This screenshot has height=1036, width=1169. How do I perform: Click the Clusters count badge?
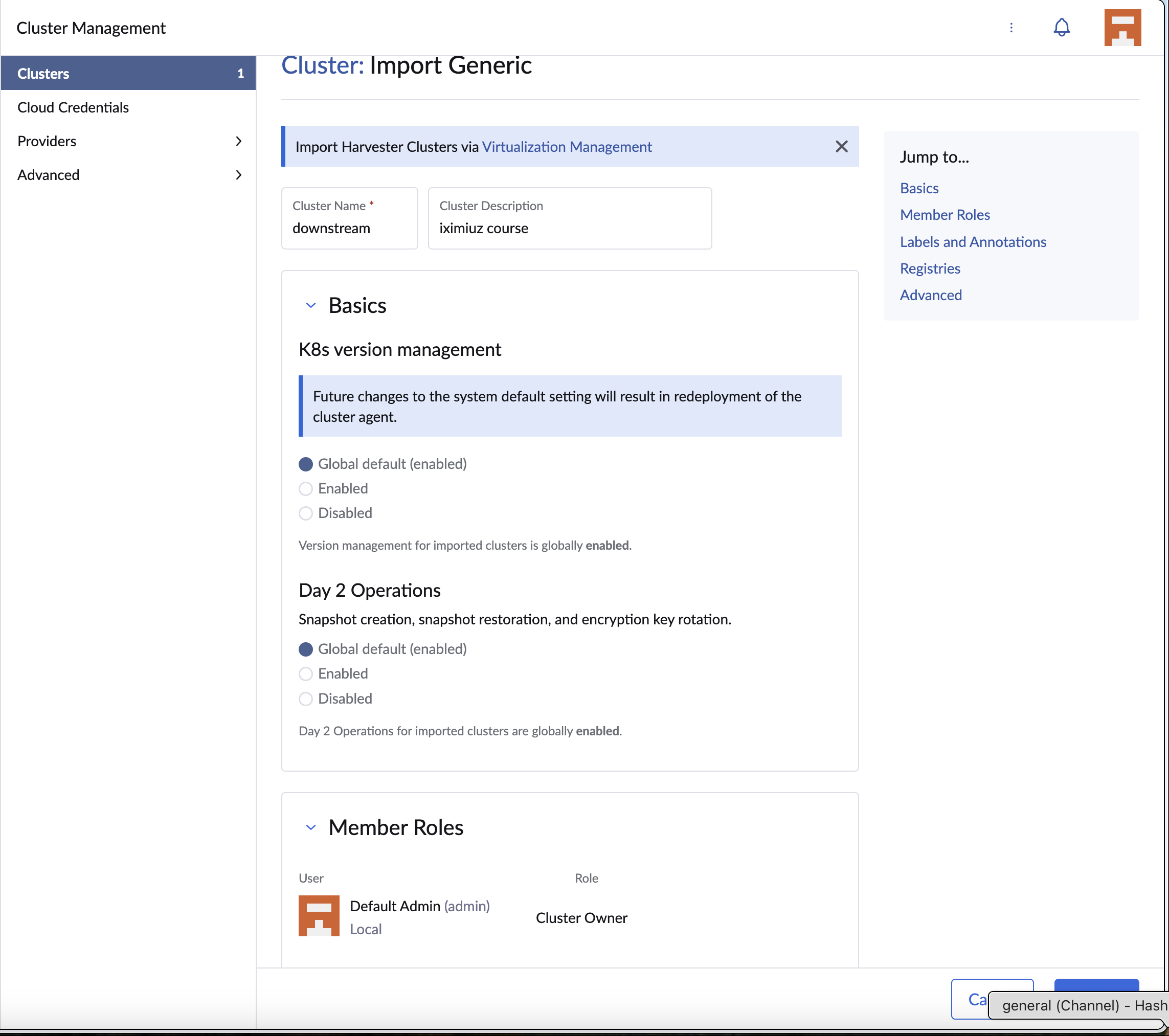pos(240,73)
